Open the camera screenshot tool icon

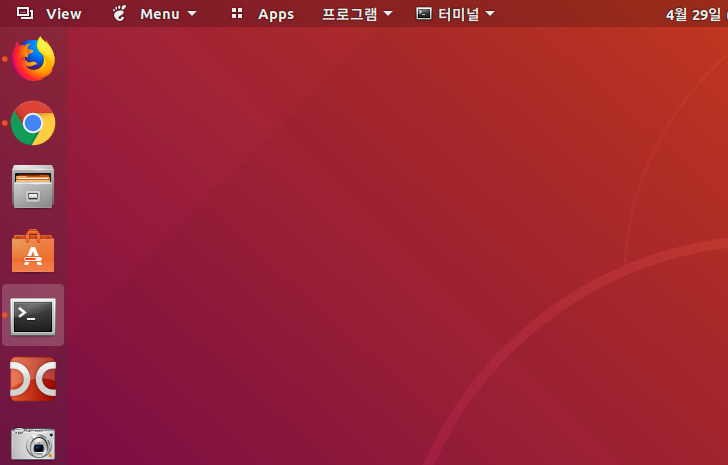tap(33, 444)
